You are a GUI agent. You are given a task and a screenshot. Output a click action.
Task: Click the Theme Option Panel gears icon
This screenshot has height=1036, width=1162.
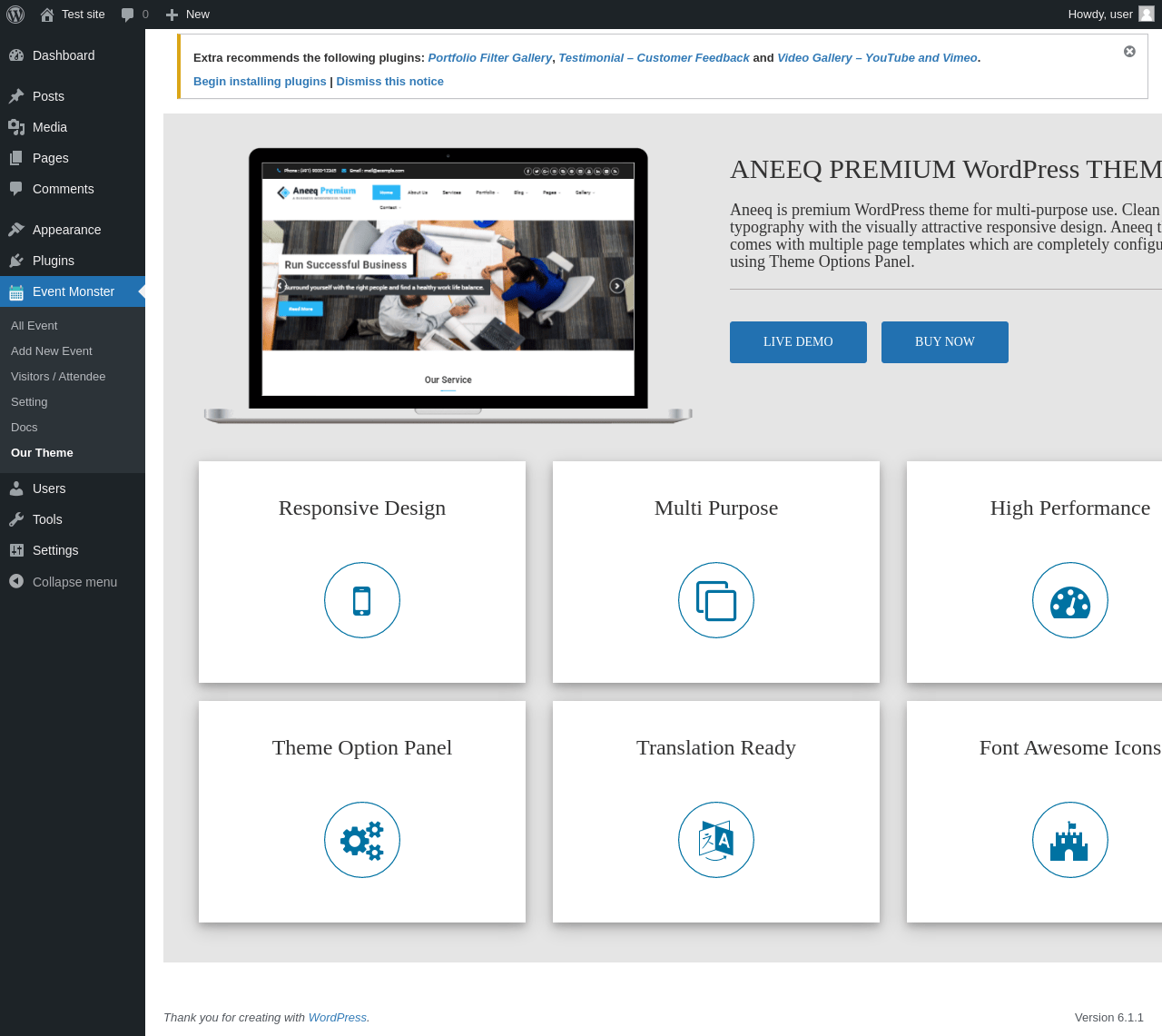click(x=362, y=840)
